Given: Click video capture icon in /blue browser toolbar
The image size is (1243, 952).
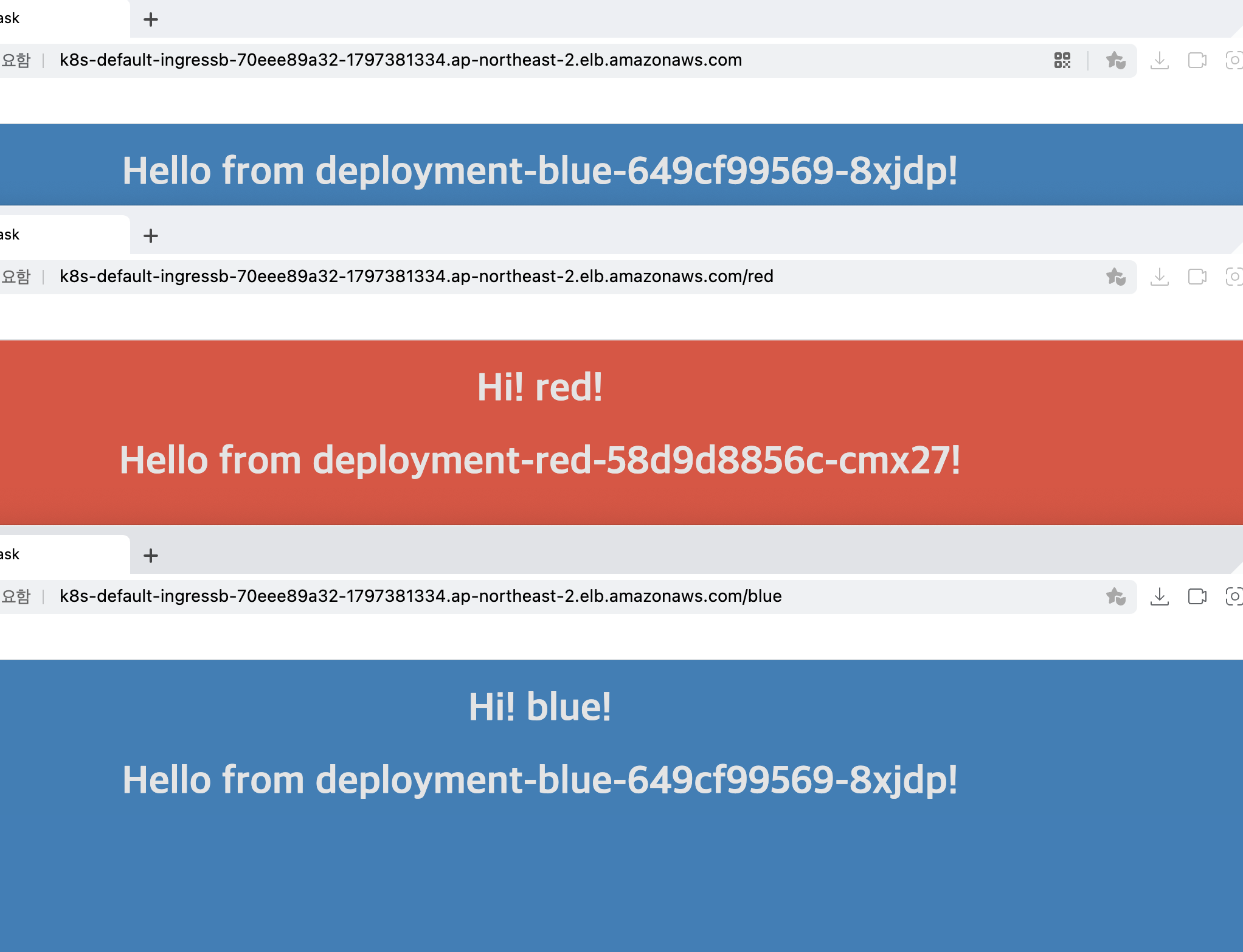Looking at the screenshot, I should click(x=1197, y=596).
